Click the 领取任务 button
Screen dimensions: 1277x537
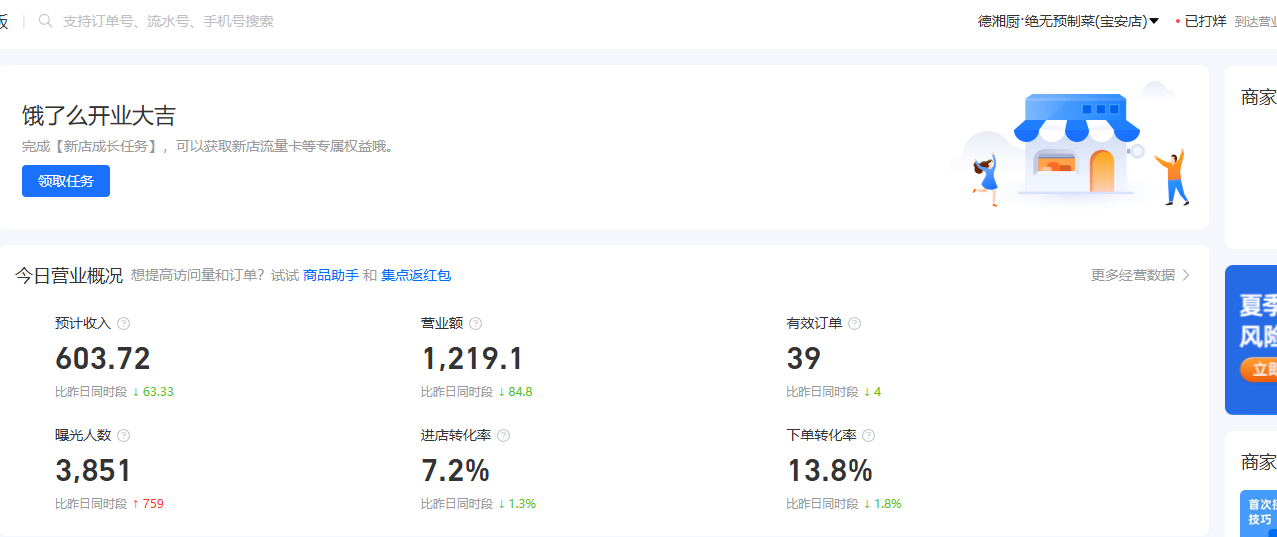point(66,181)
